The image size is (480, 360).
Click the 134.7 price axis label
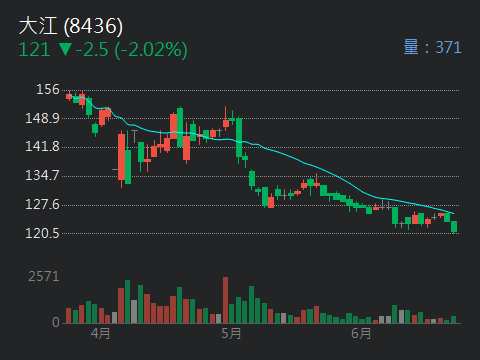[42, 175]
